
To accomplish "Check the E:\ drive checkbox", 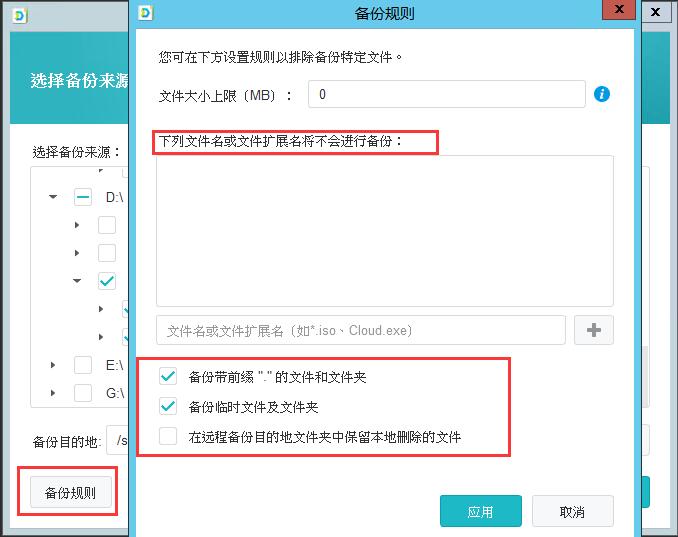I will point(83,366).
